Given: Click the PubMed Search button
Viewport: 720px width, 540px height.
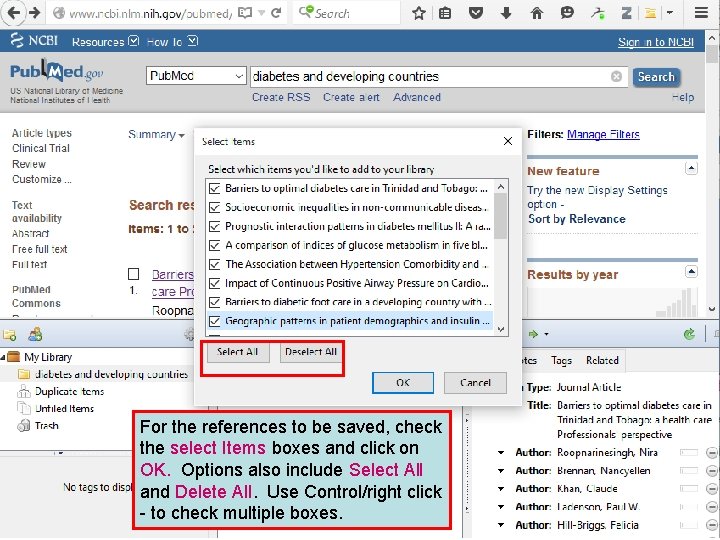Looking at the screenshot, I should click(656, 77).
